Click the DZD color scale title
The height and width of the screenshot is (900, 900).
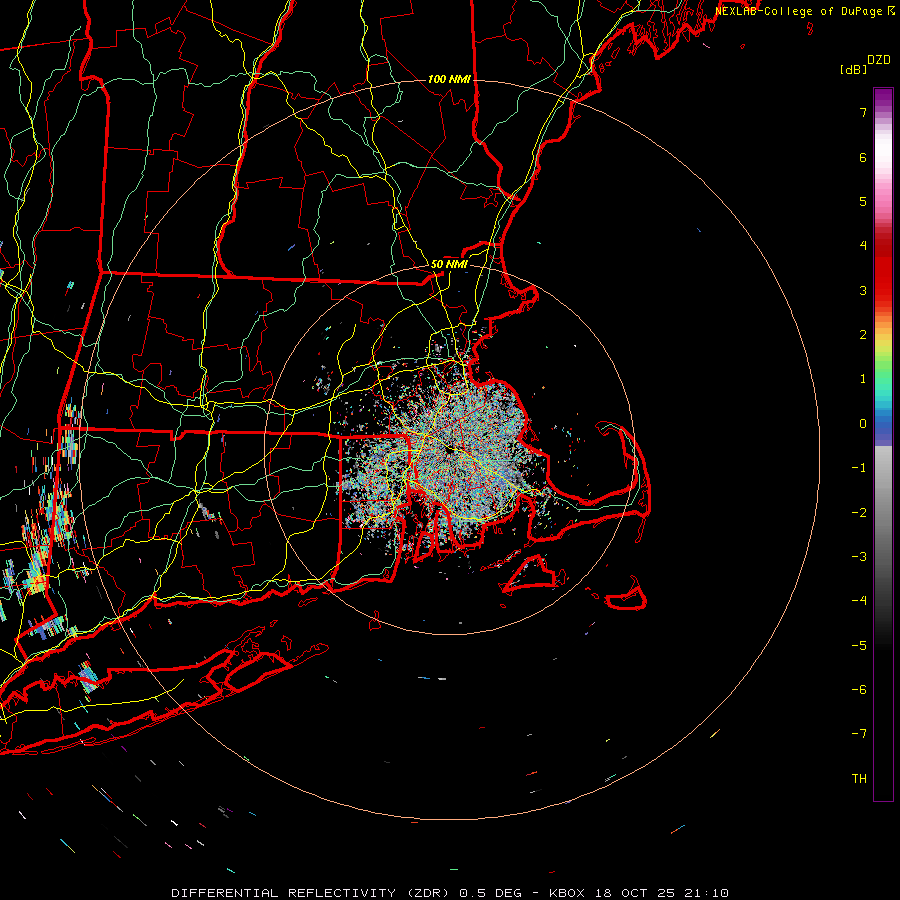coord(879,60)
